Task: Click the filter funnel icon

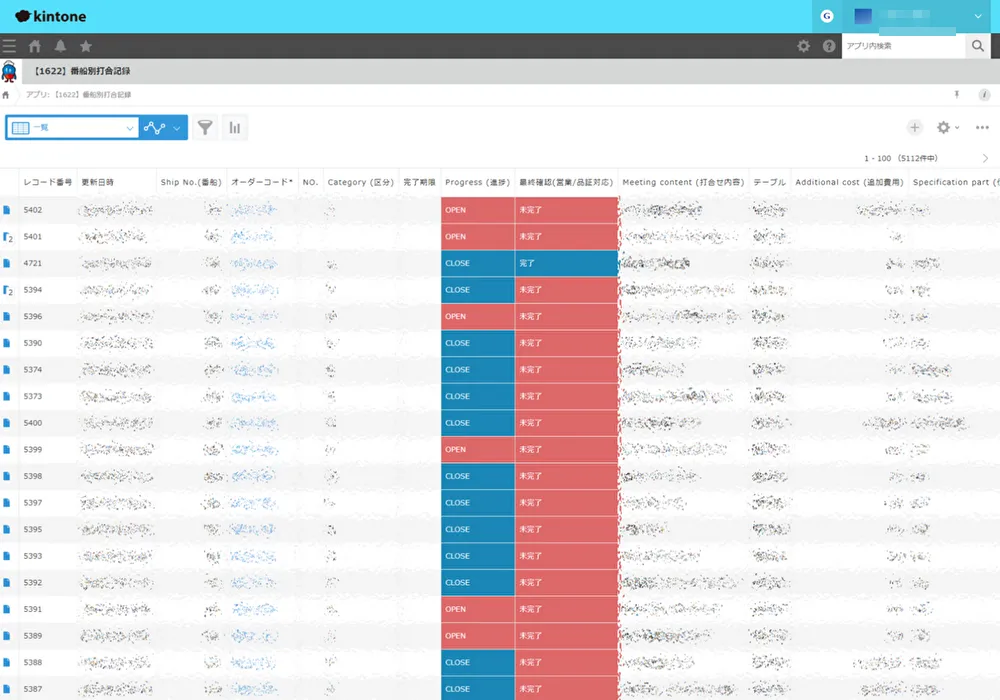Action: pyautogui.click(x=205, y=128)
